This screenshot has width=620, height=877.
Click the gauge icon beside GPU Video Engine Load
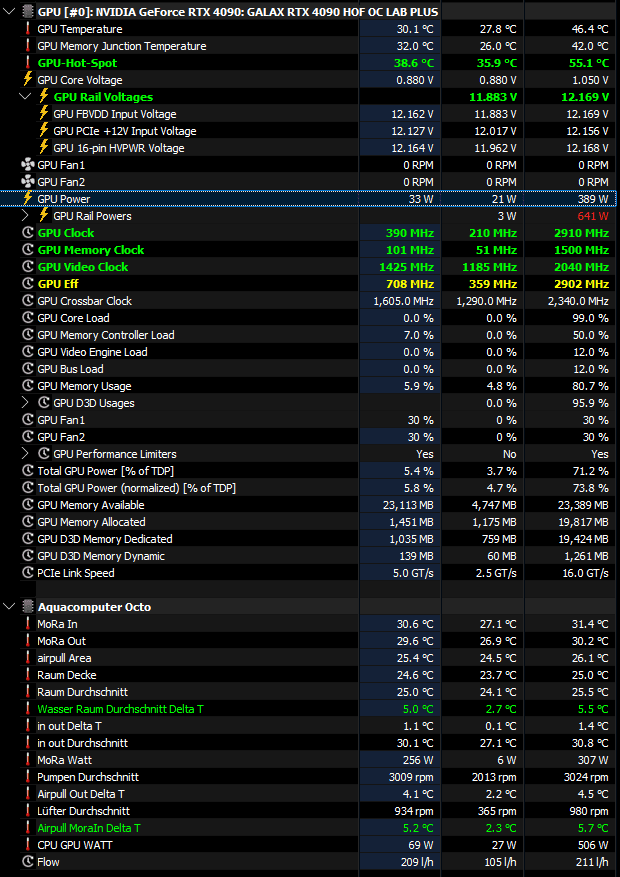point(27,352)
